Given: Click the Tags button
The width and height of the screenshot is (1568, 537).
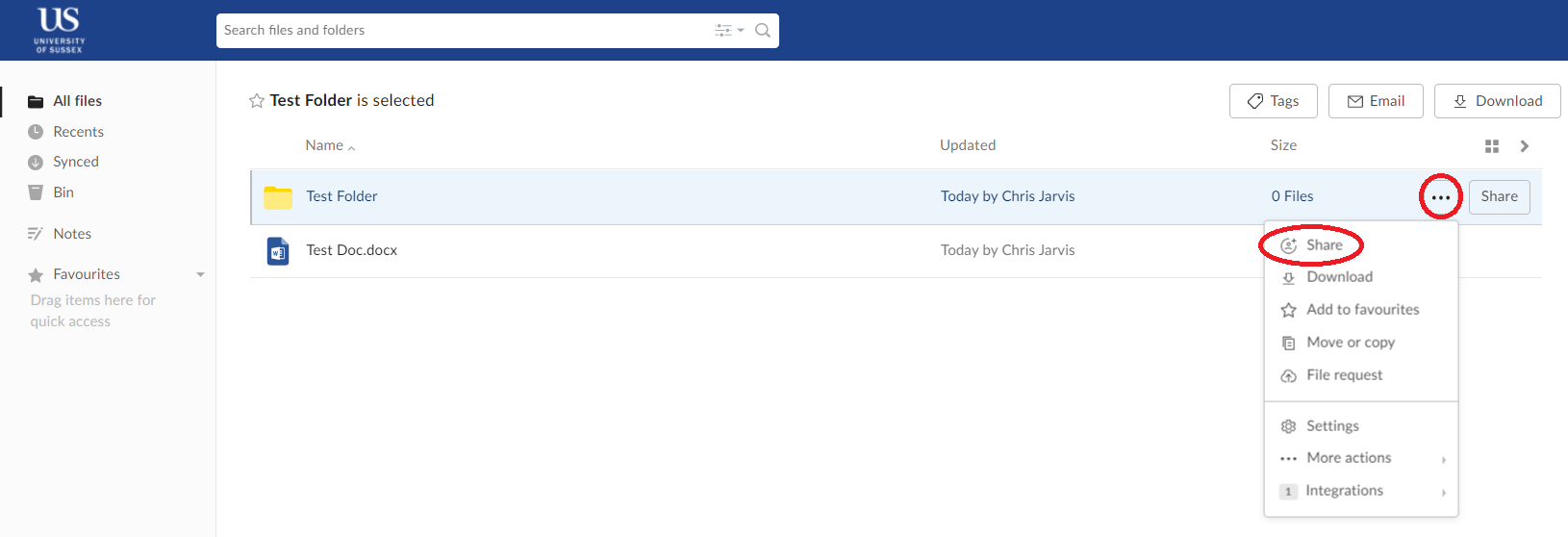Looking at the screenshot, I should (1273, 101).
